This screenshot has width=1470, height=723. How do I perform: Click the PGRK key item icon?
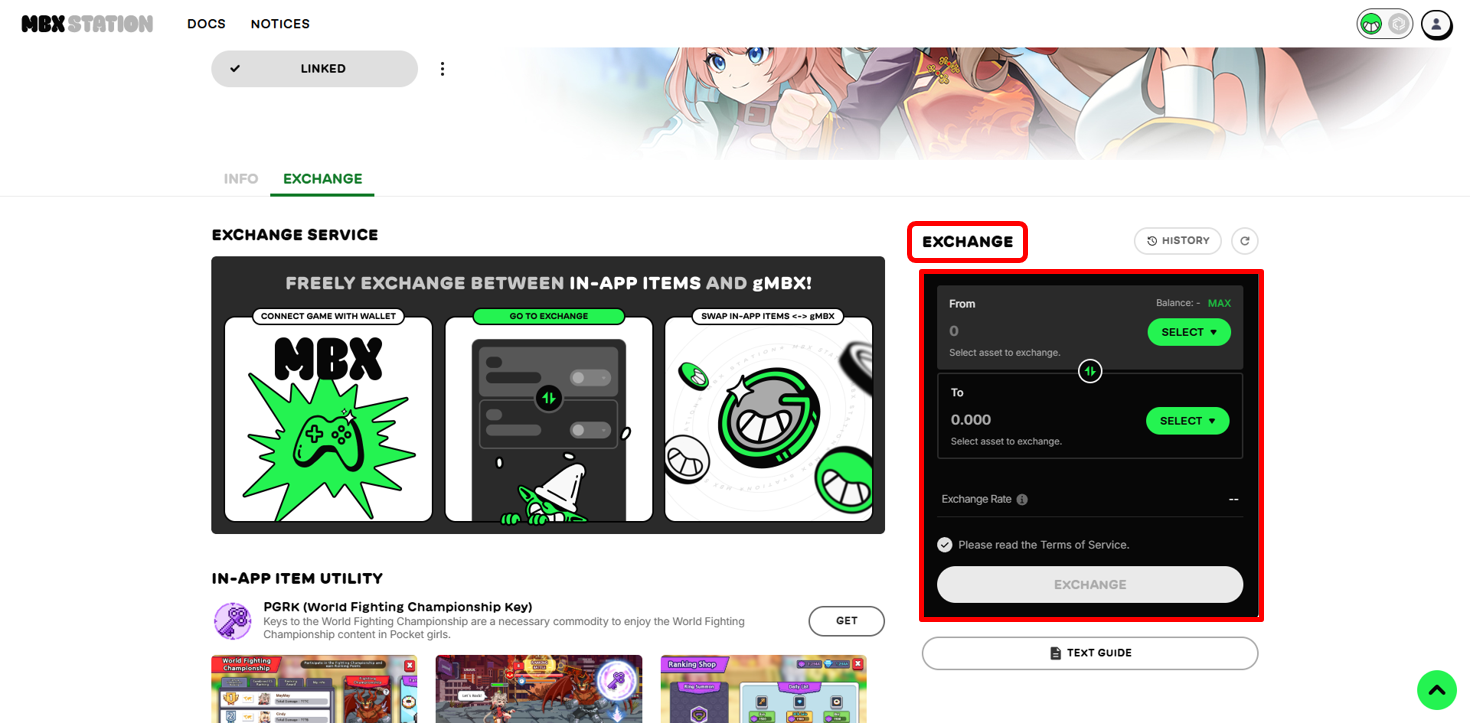[233, 621]
